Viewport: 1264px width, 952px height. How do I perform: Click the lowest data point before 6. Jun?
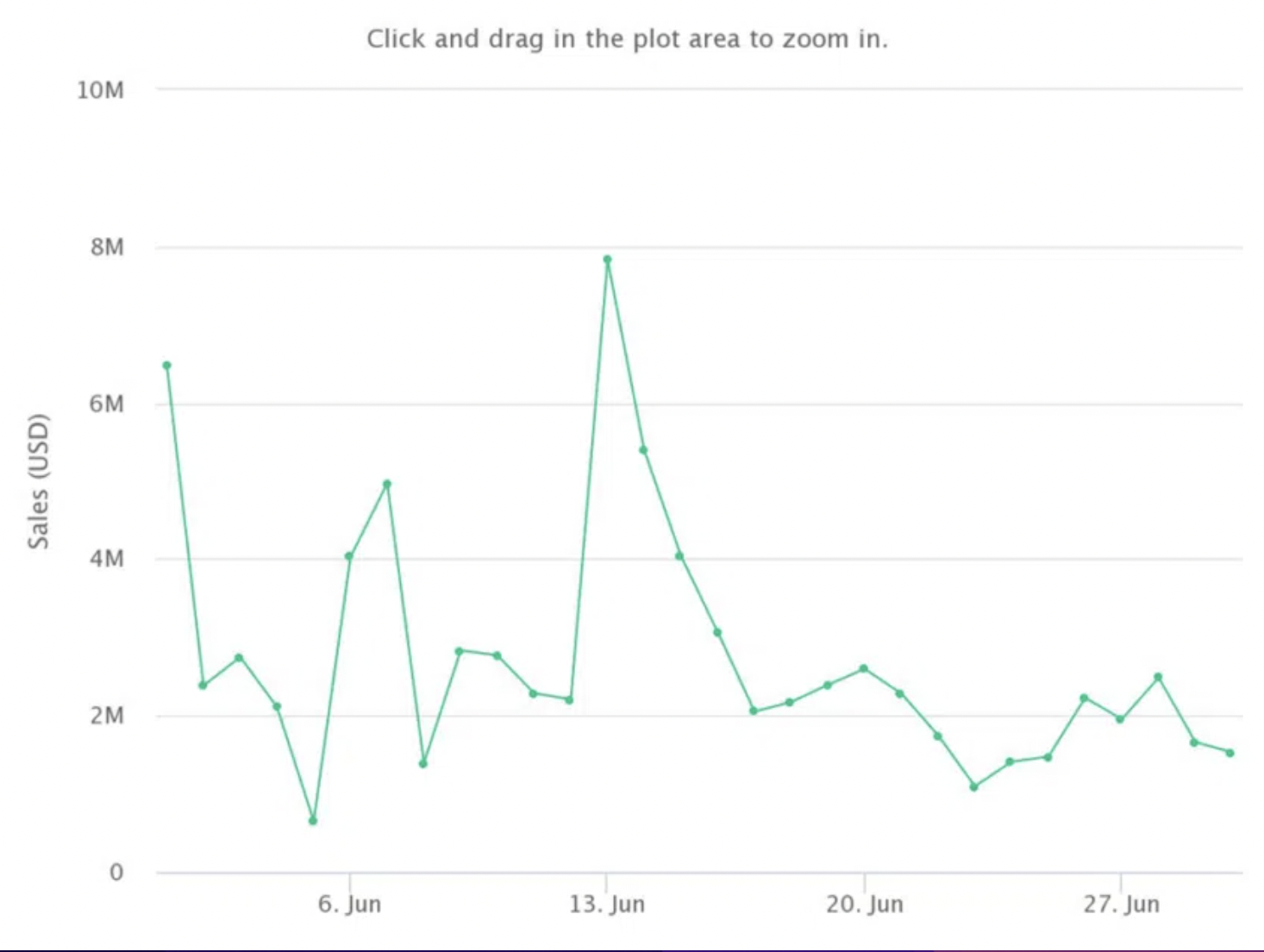313,821
